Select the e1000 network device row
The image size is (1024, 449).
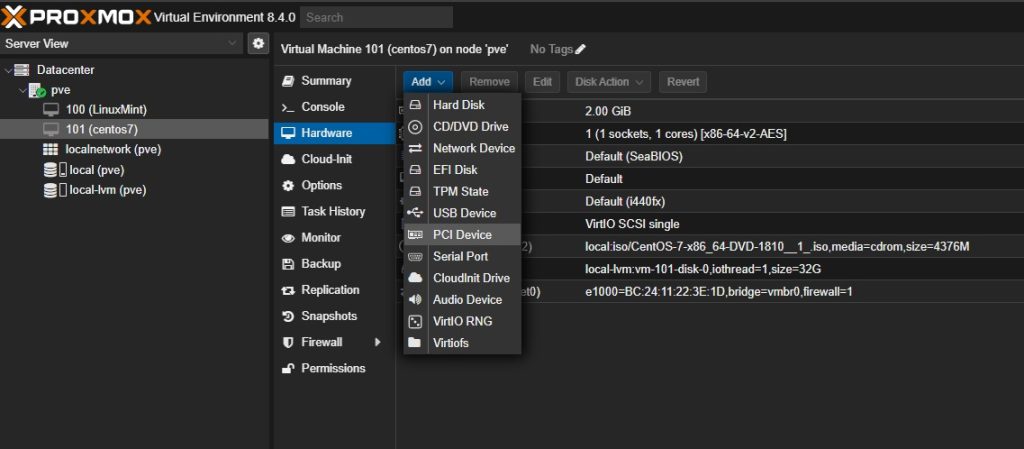pyautogui.click(x=710, y=292)
